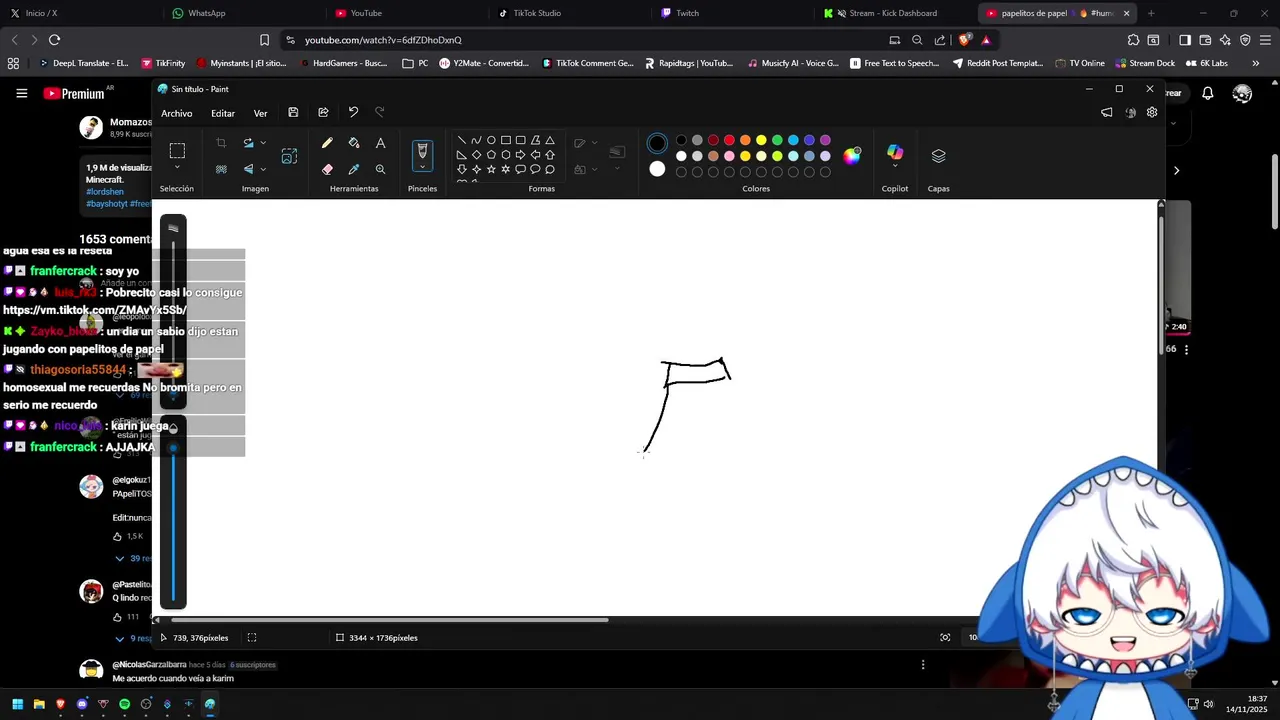Image resolution: width=1280 pixels, height=720 pixels.
Task: Open YouTube hamburger guide menu
Action: pos(21,93)
